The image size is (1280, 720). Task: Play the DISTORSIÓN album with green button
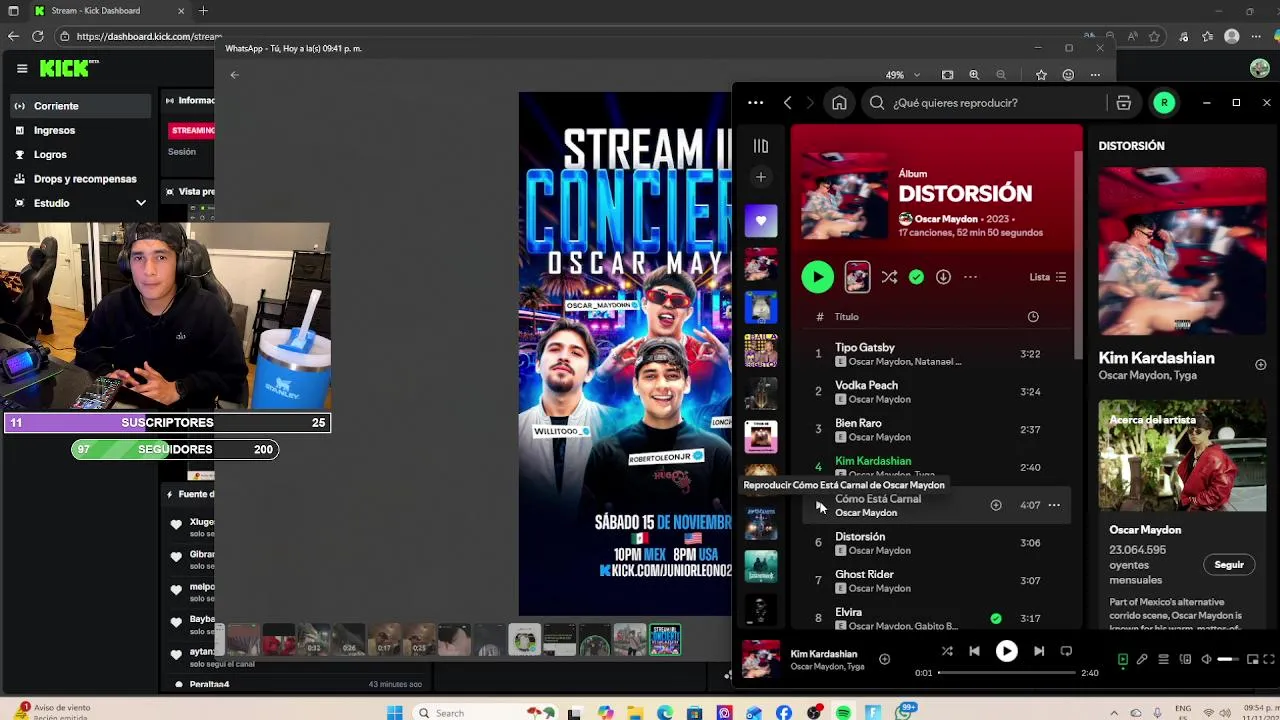pyautogui.click(x=817, y=277)
